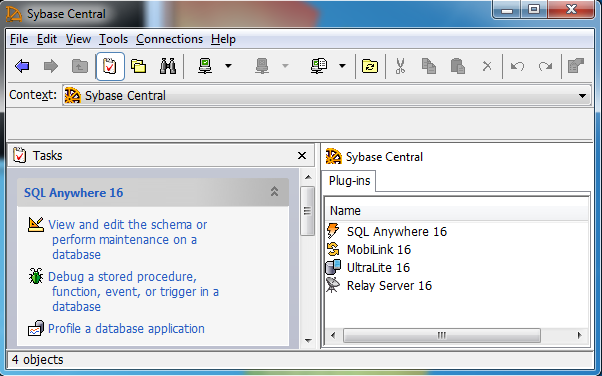602x376 pixels.
Task: Click the Name column header
Action: 456,210
